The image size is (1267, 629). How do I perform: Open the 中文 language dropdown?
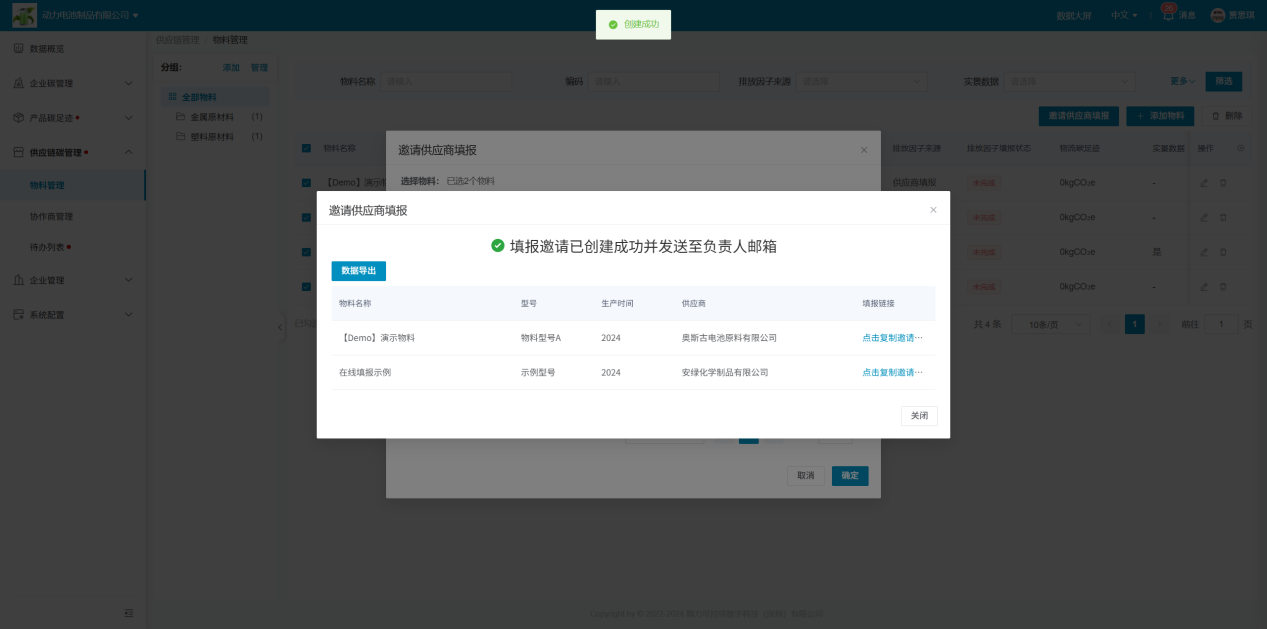pos(1124,15)
